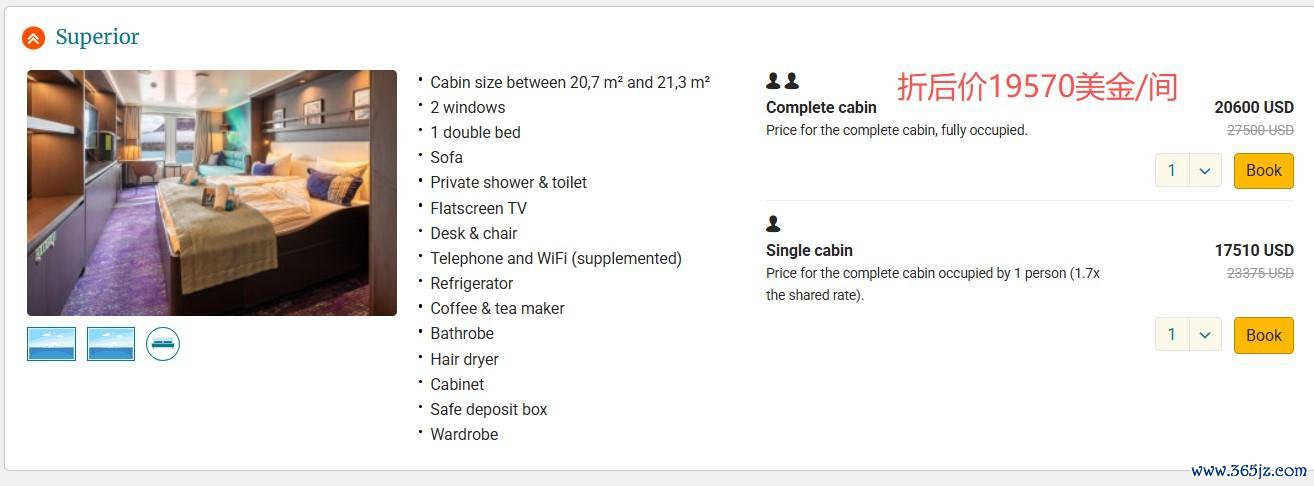
Task: Click the single-person occupancy icon
Action: pos(773,224)
